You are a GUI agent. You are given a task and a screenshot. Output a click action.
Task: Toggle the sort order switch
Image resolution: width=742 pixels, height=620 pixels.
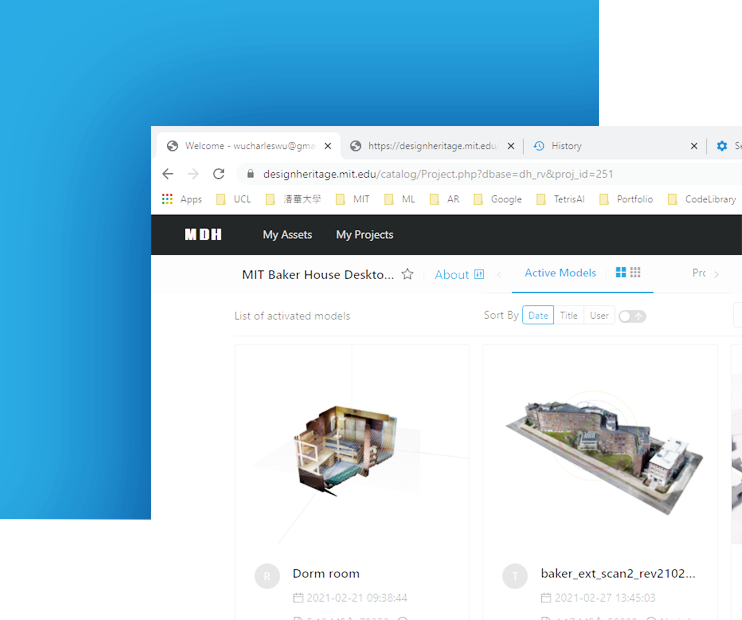click(x=631, y=316)
